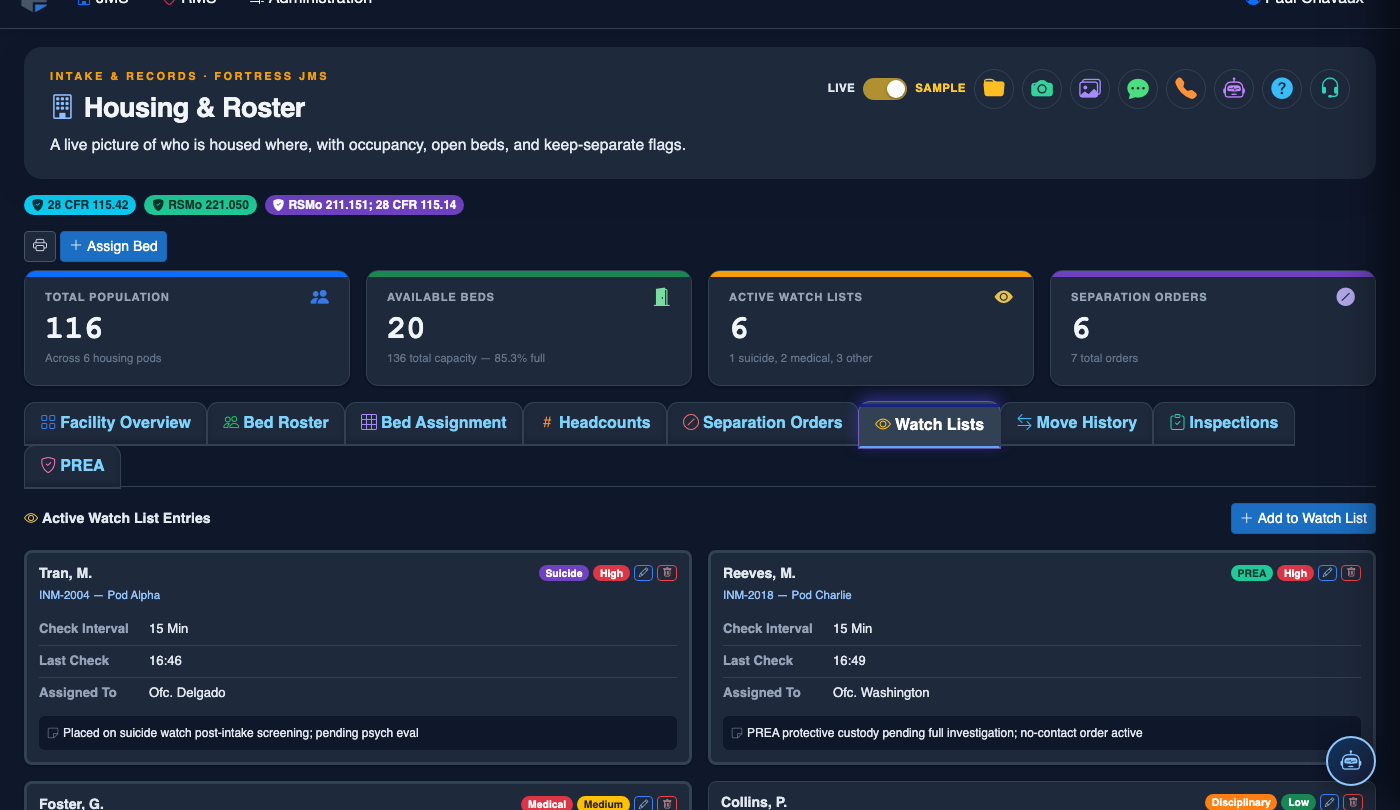Image resolution: width=1400 pixels, height=810 pixels.
Task: Click the orange phone call icon
Action: (x=1186, y=88)
